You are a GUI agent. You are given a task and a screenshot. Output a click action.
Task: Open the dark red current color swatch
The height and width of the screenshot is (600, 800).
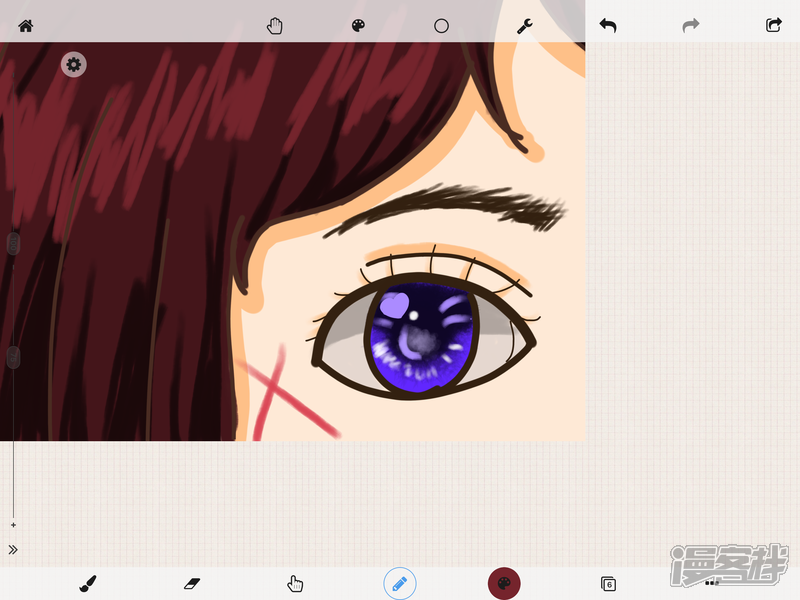[x=504, y=583]
